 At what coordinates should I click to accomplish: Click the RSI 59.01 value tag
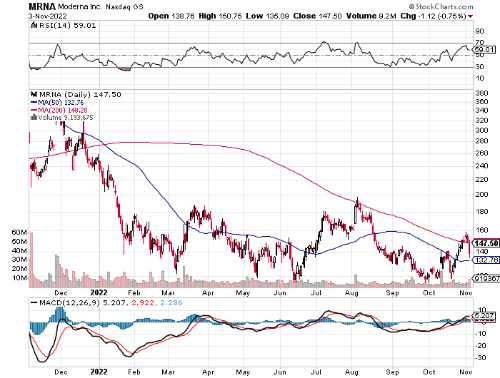[x=485, y=50]
